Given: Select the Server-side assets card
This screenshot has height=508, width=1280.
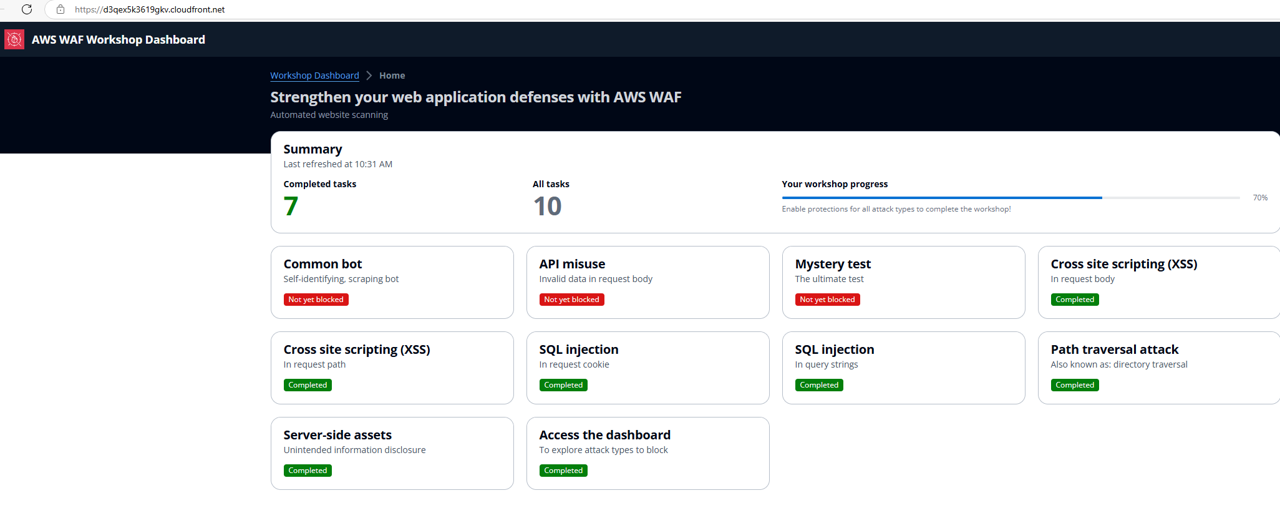Looking at the screenshot, I should (x=392, y=453).
